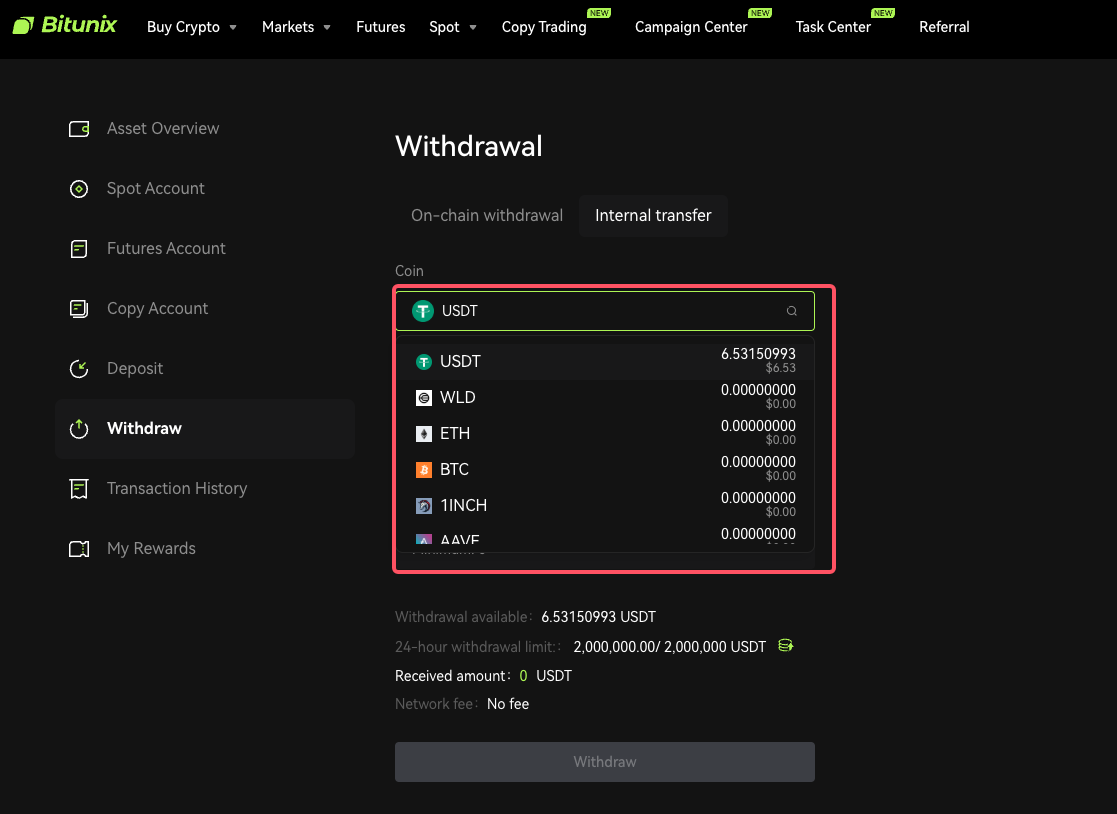This screenshot has height=814, width=1117.
Task: Click the ETH coin icon in list
Action: [424, 434]
